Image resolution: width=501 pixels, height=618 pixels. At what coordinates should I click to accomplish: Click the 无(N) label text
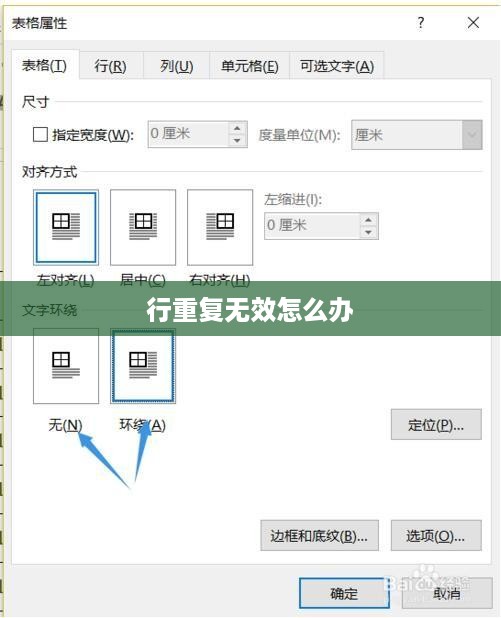click(x=65, y=425)
